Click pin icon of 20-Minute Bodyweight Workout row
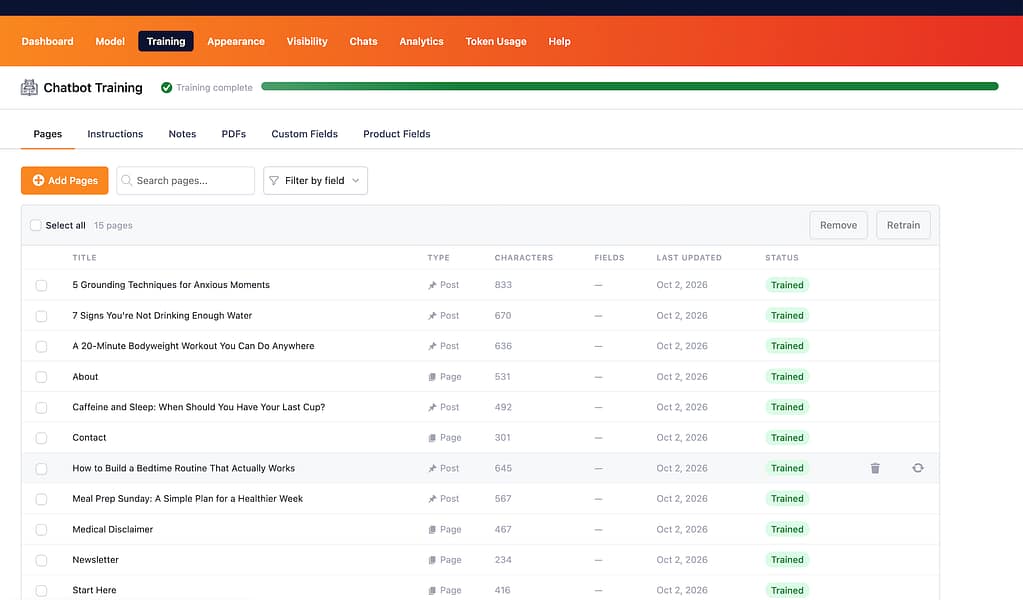Image resolution: width=1023 pixels, height=600 pixels. coord(432,346)
